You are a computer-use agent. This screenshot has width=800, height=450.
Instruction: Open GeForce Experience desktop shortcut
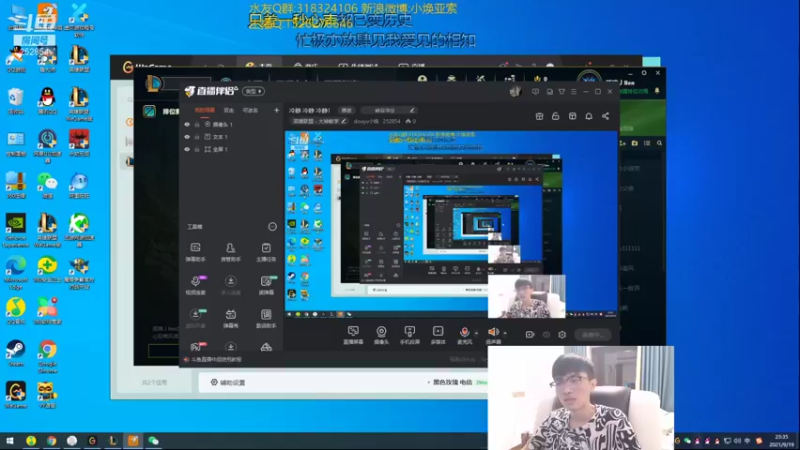[x=15, y=231]
